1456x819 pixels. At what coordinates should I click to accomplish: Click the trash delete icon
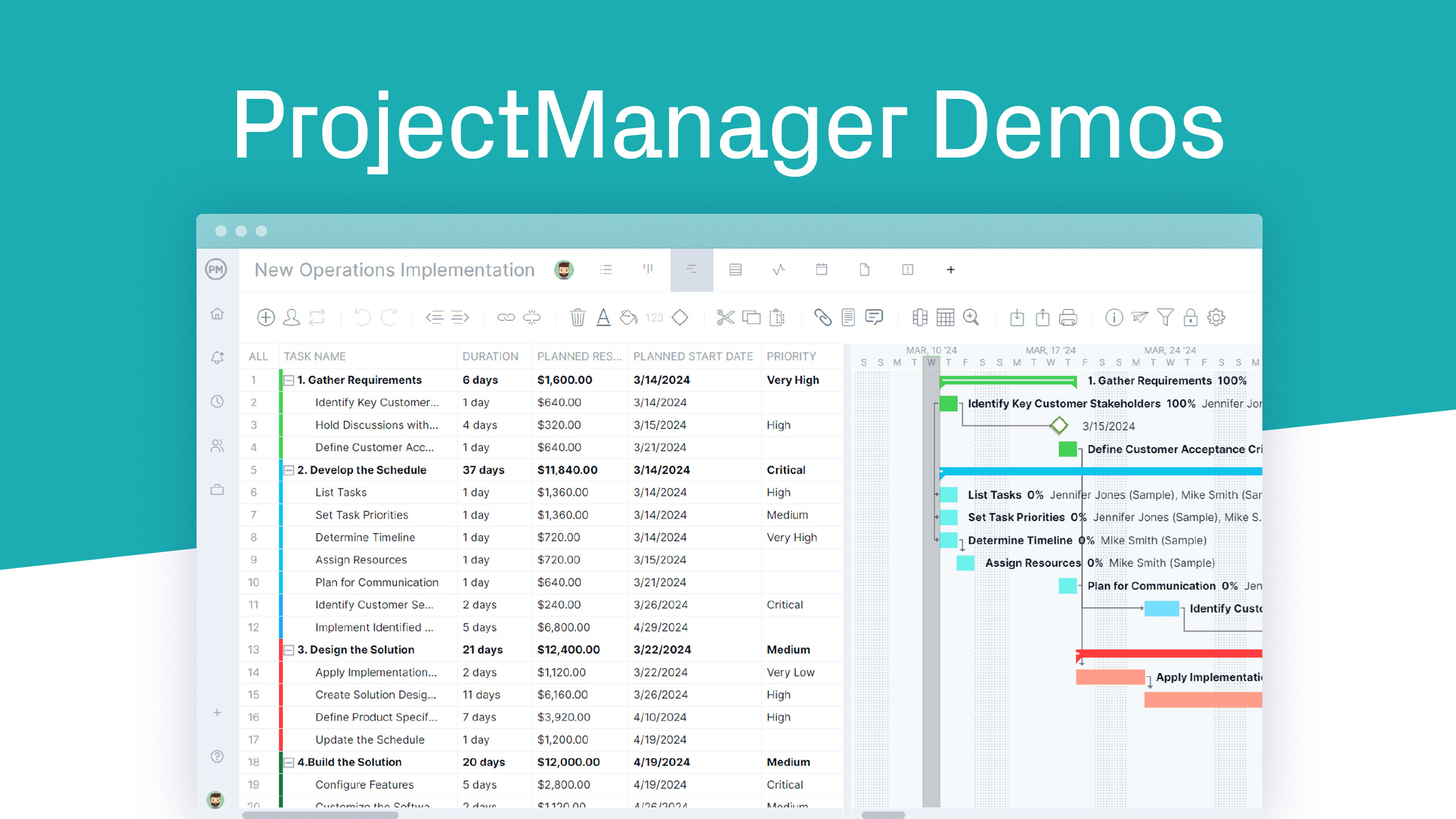pos(577,317)
